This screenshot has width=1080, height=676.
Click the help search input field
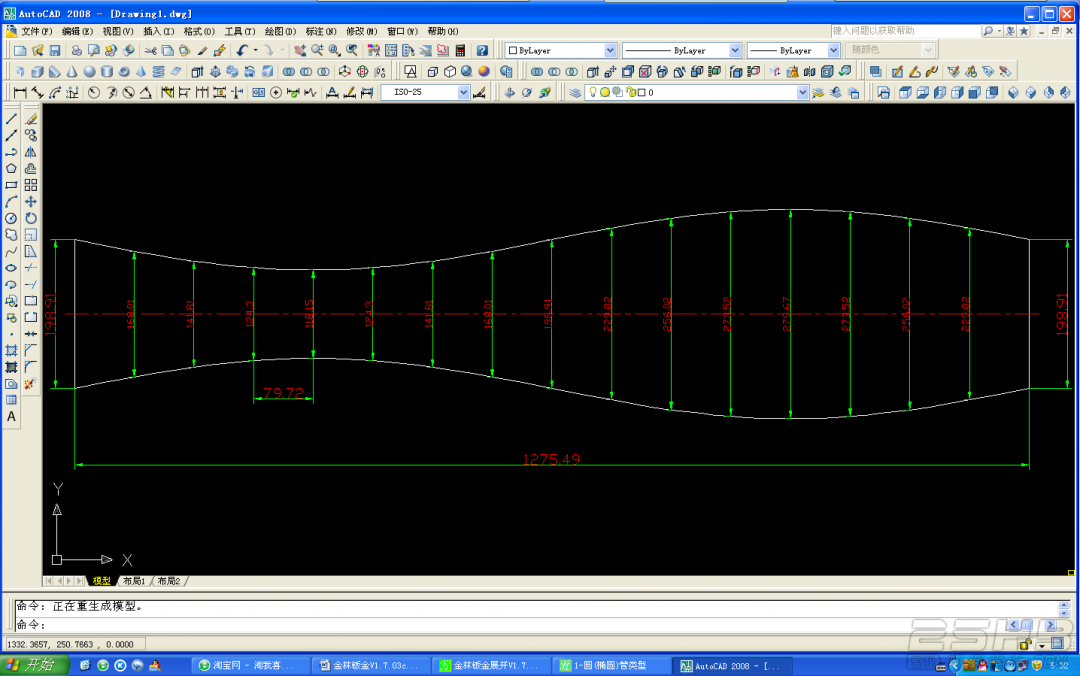(906, 31)
